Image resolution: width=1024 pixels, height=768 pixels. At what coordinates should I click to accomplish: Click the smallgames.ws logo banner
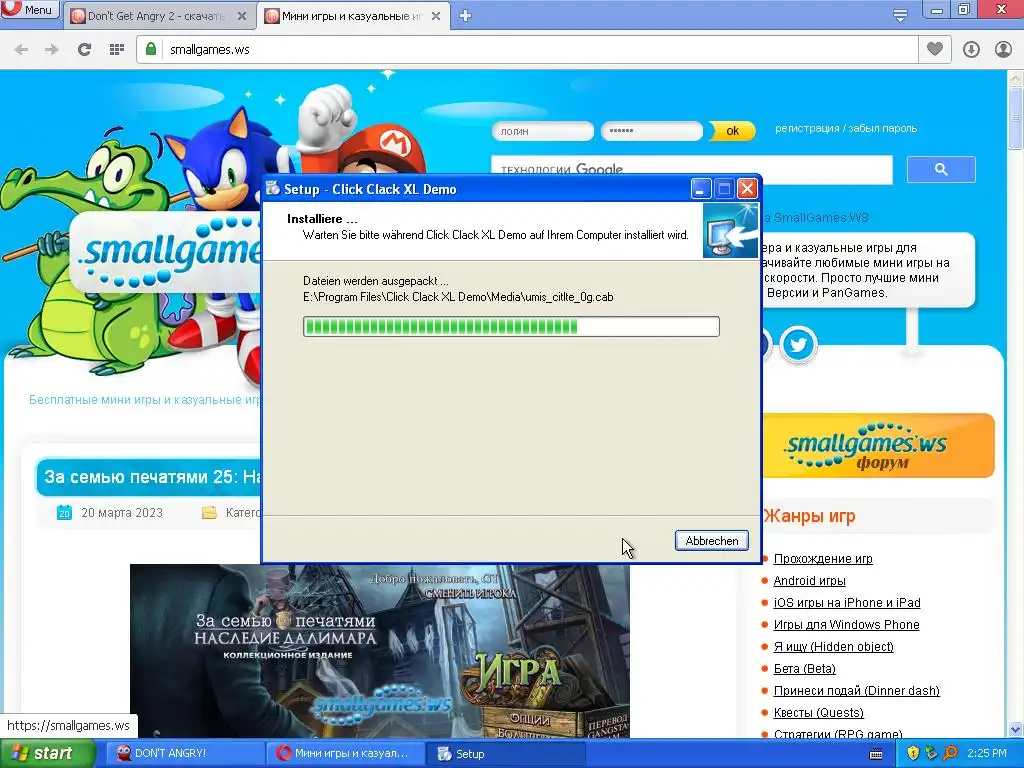point(167,251)
